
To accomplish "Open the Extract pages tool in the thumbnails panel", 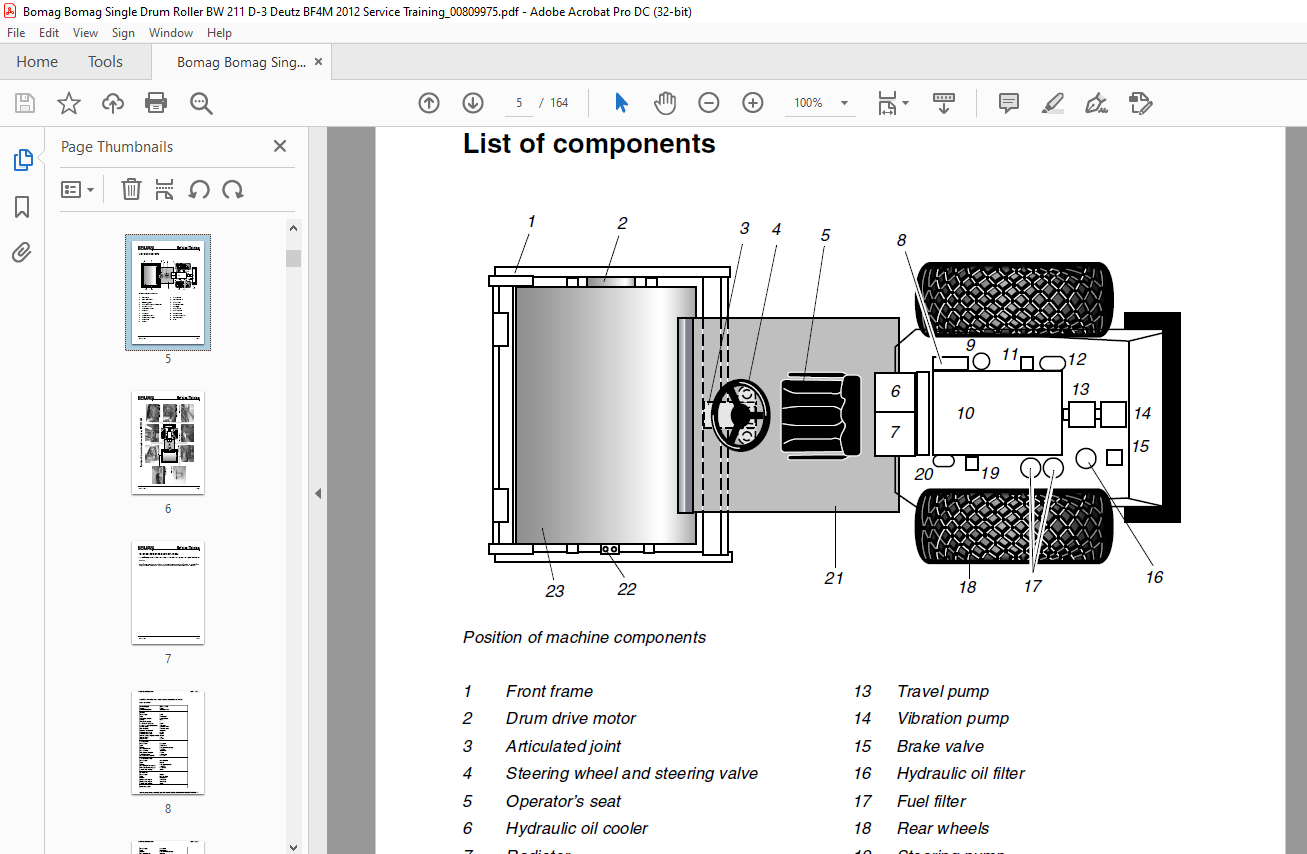I will click(x=165, y=189).
